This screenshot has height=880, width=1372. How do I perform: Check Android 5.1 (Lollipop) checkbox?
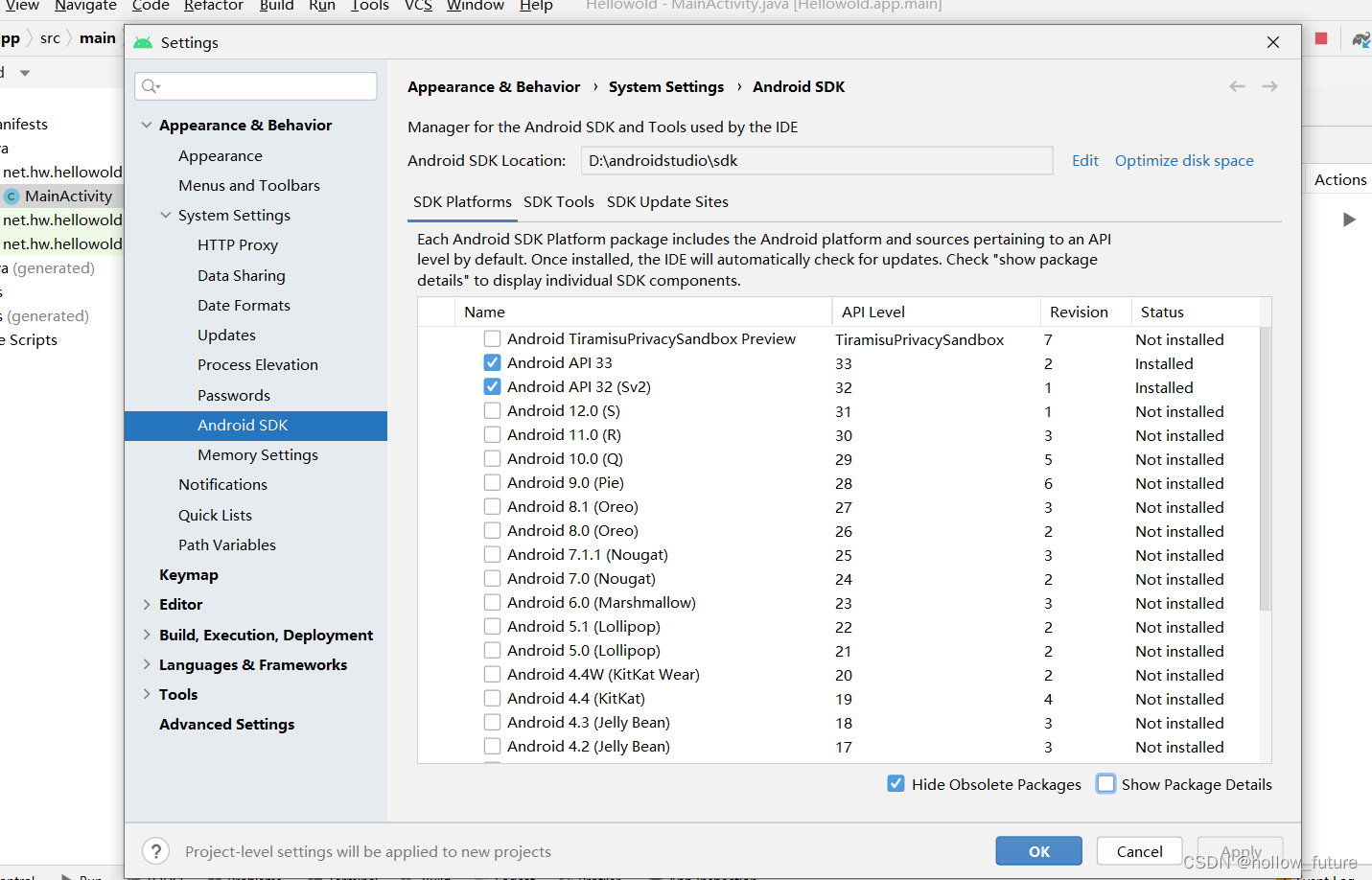492,626
